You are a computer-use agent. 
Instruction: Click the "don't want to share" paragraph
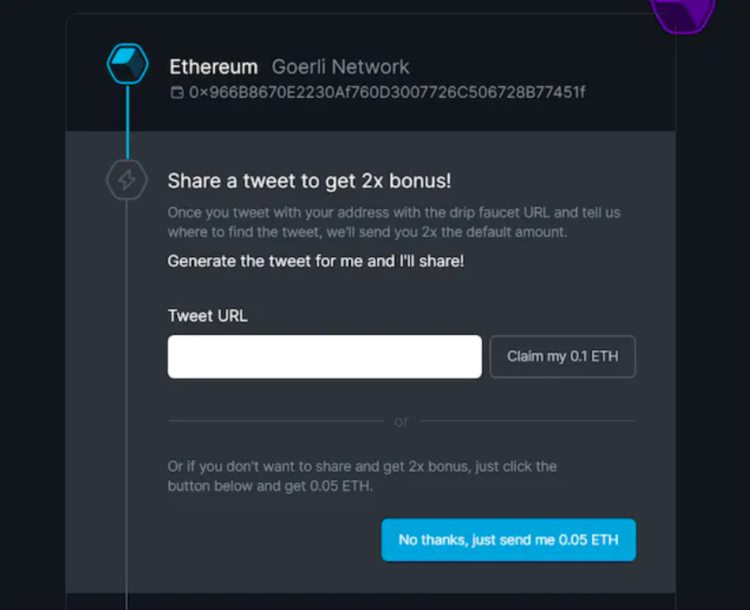coord(362,475)
